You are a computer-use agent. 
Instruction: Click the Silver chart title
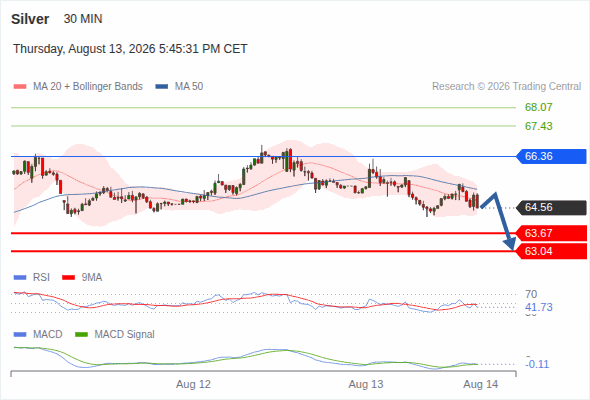click(x=30, y=19)
